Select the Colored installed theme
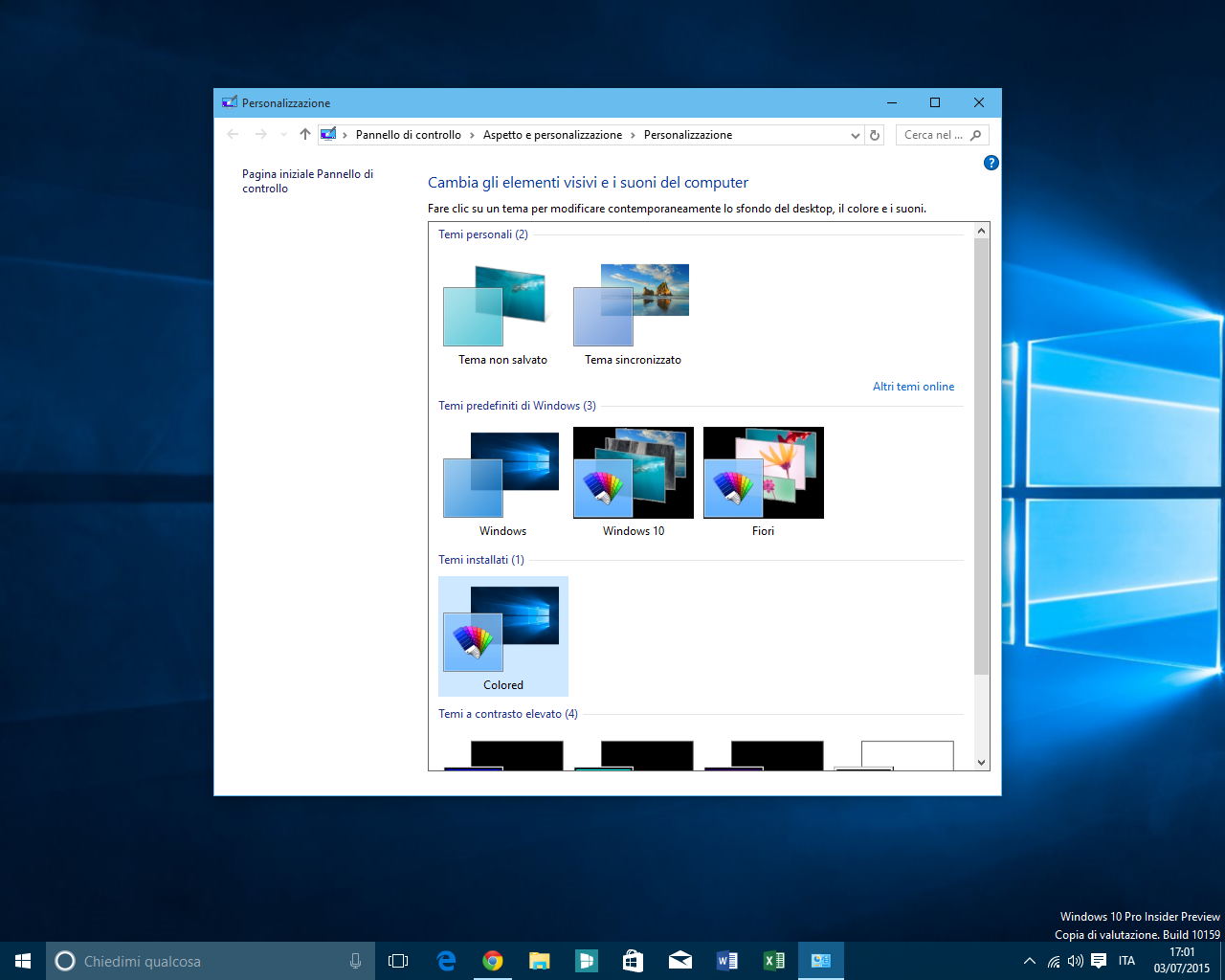This screenshot has height=980, width=1225. pyautogui.click(x=502, y=636)
